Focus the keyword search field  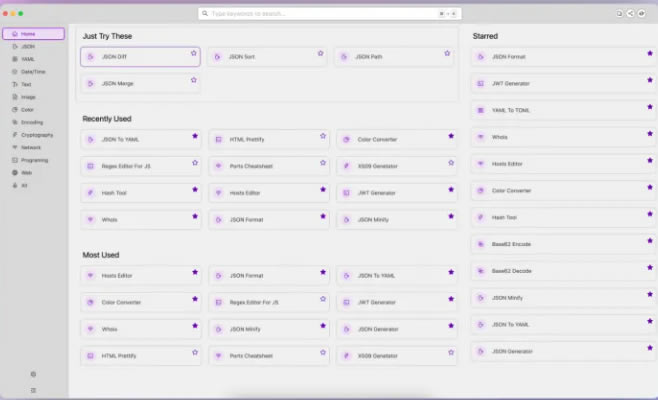coord(320,14)
